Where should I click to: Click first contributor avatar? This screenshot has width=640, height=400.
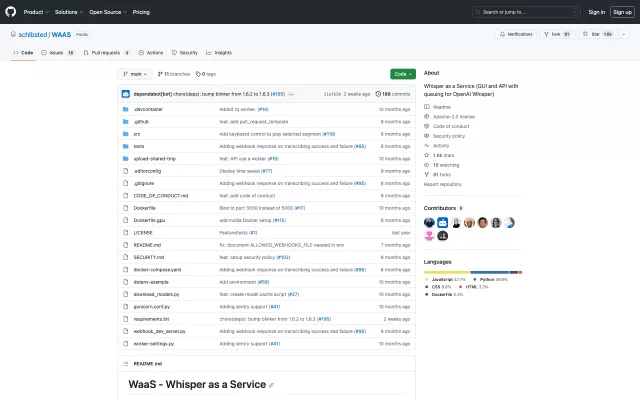tap(429, 222)
